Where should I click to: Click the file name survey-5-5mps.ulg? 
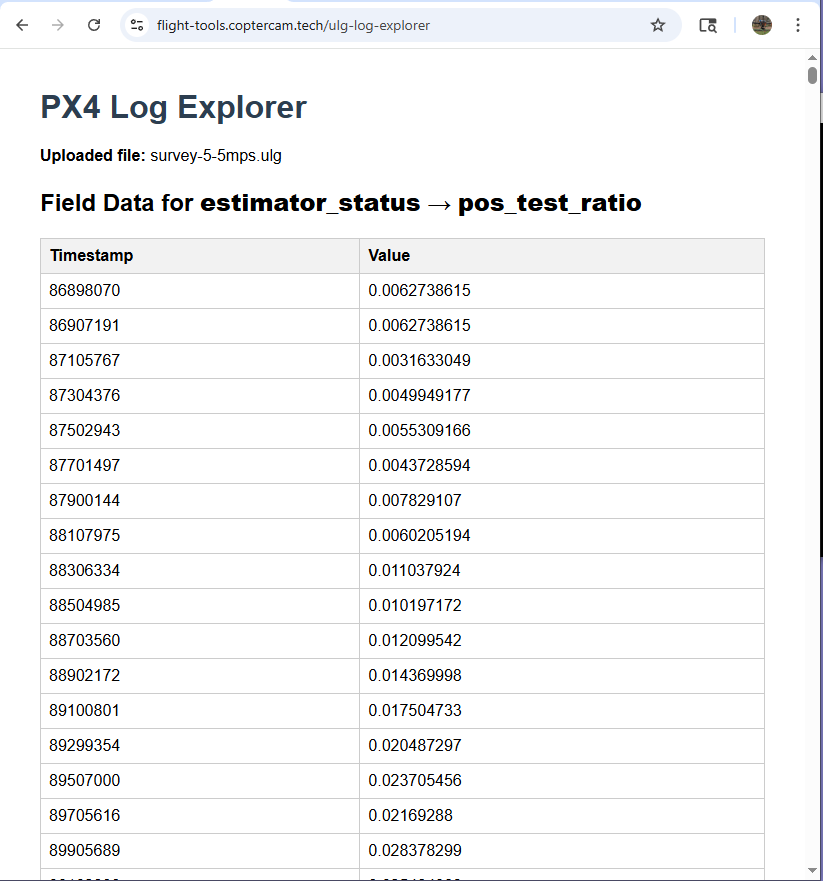tap(216, 156)
